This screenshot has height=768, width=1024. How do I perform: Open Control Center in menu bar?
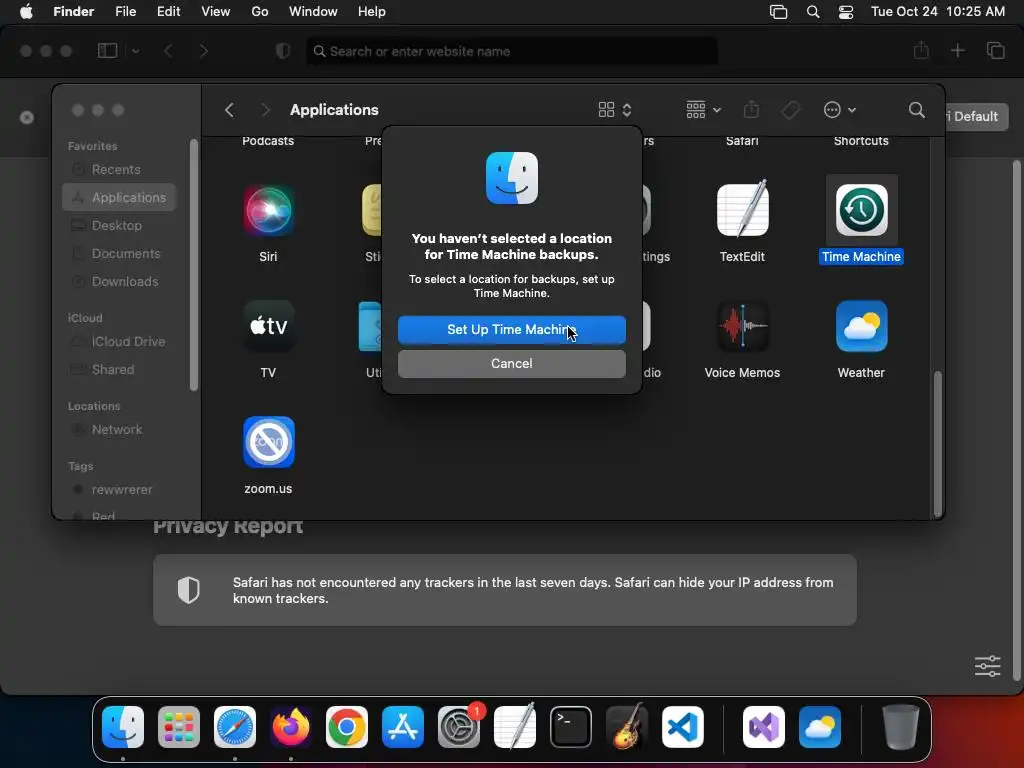[846, 12]
